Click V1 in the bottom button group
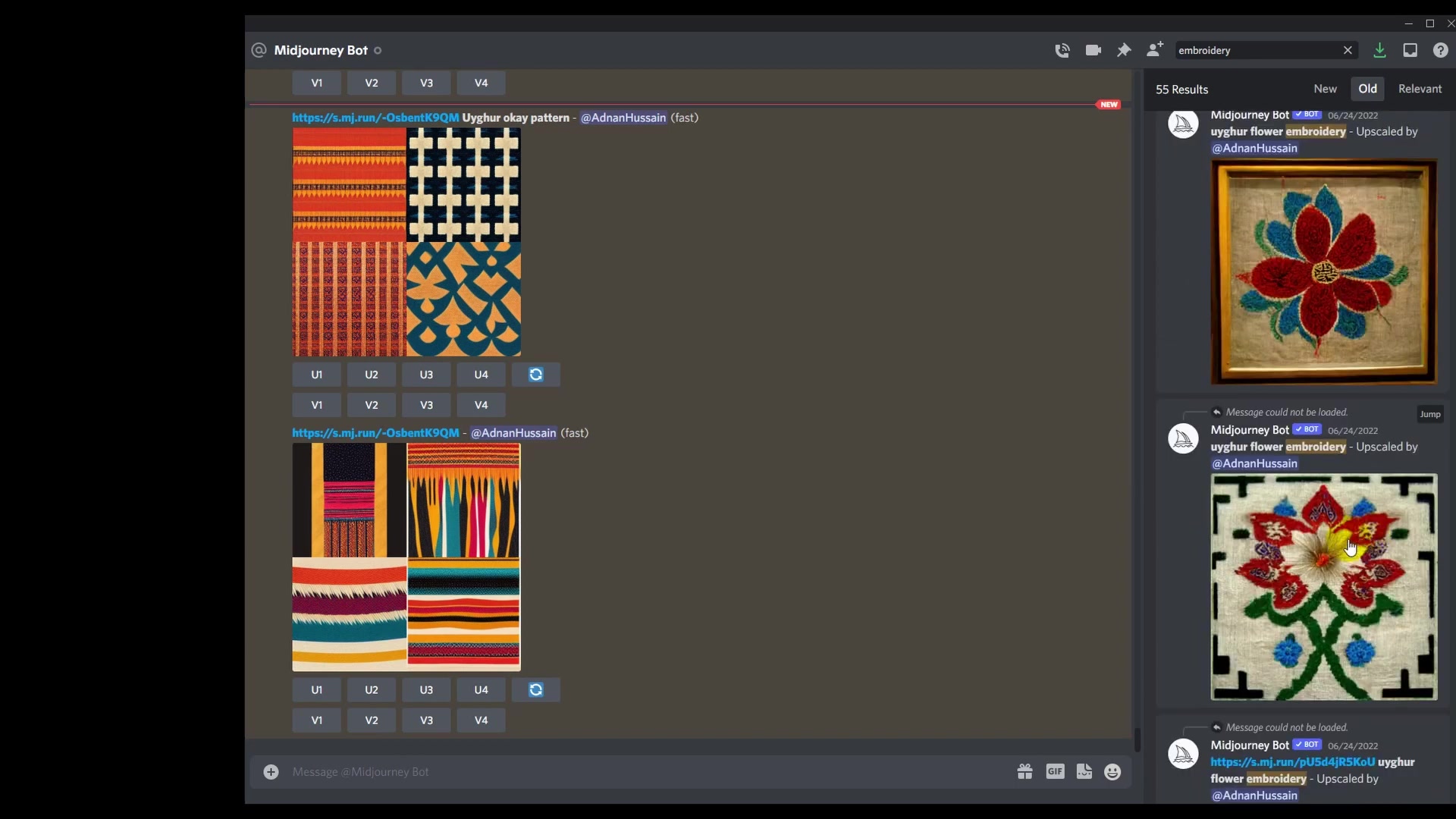 point(316,720)
